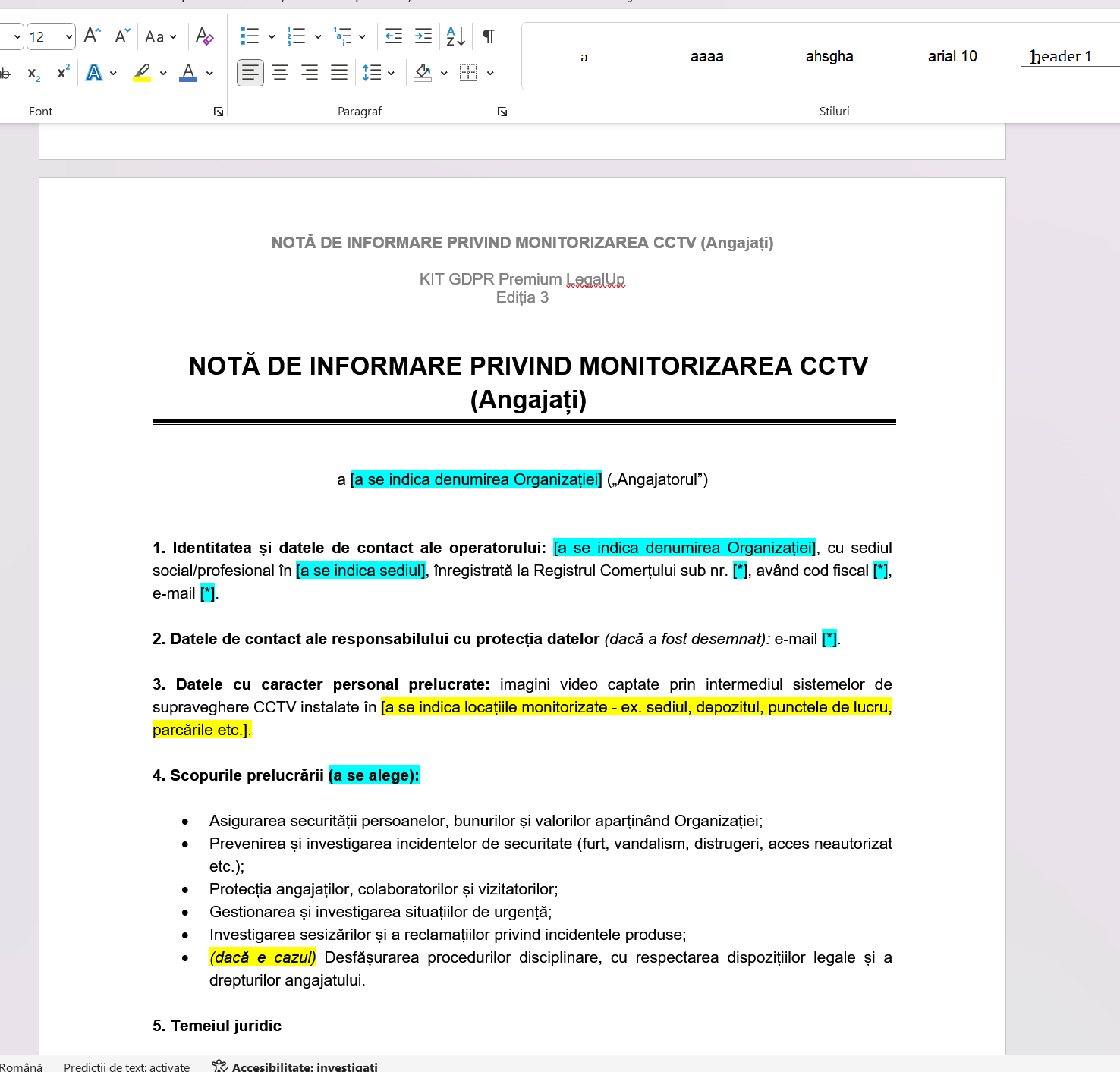Center the paragraph text

(x=280, y=73)
